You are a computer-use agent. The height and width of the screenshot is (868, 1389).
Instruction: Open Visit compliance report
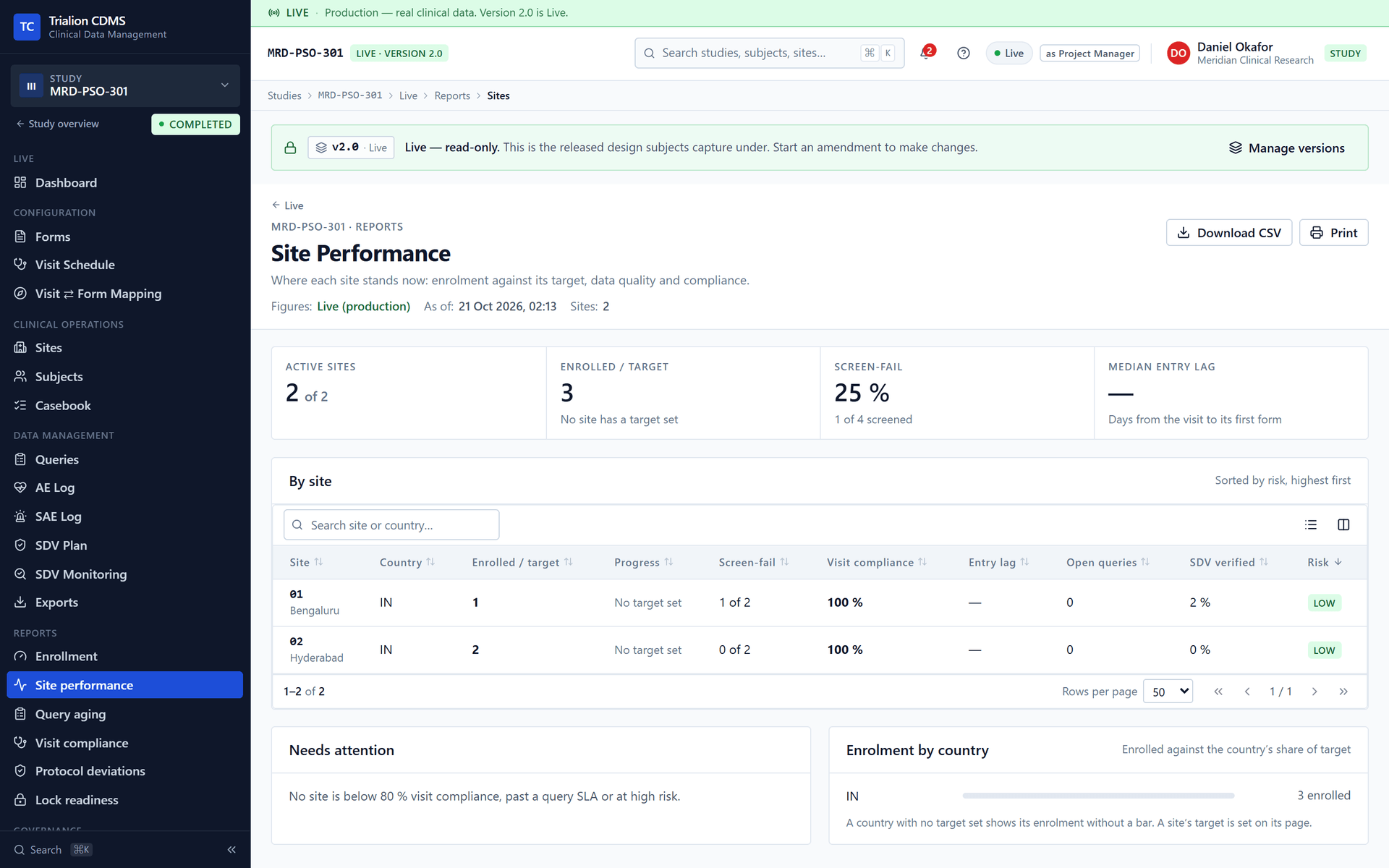(x=125, y=743)
